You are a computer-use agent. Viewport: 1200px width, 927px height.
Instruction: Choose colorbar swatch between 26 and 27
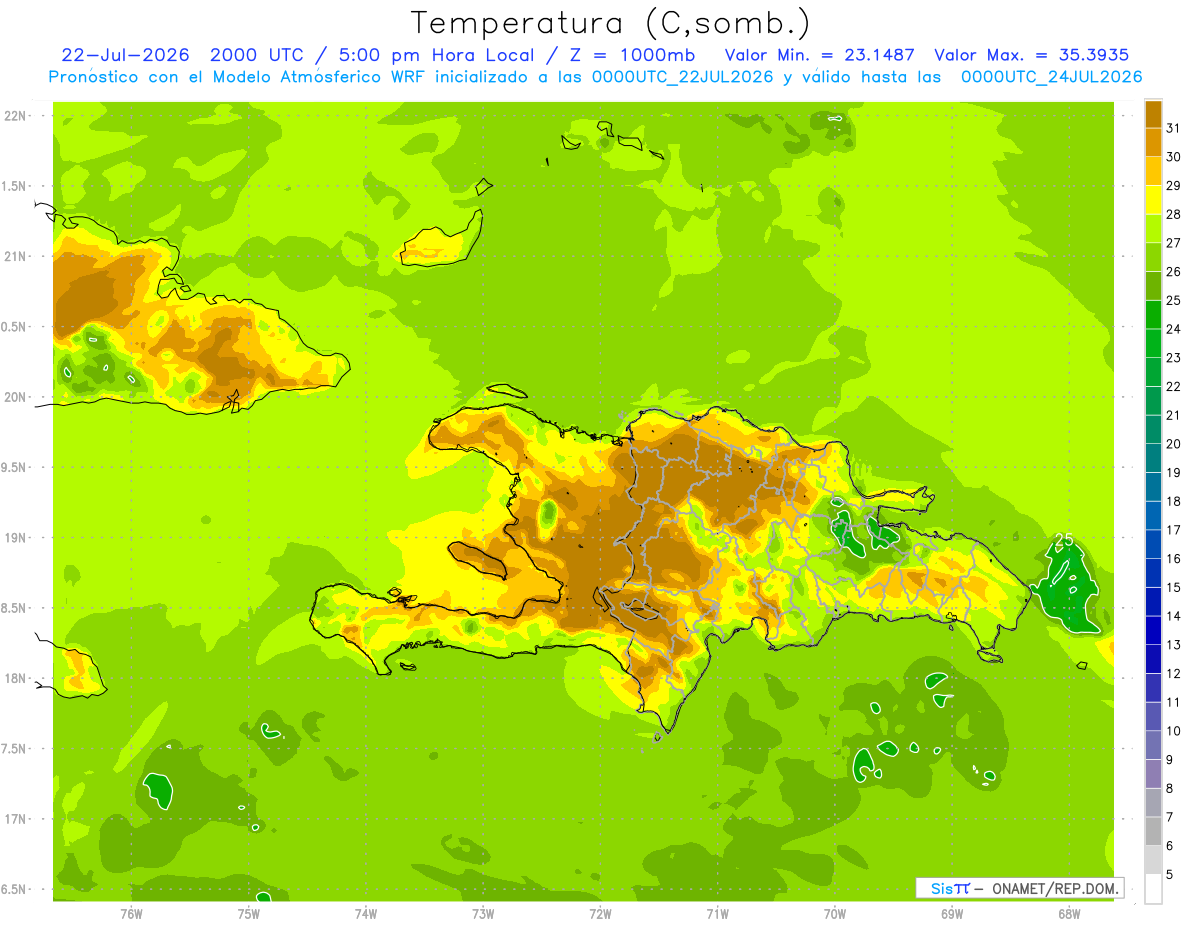point(1153,257)
